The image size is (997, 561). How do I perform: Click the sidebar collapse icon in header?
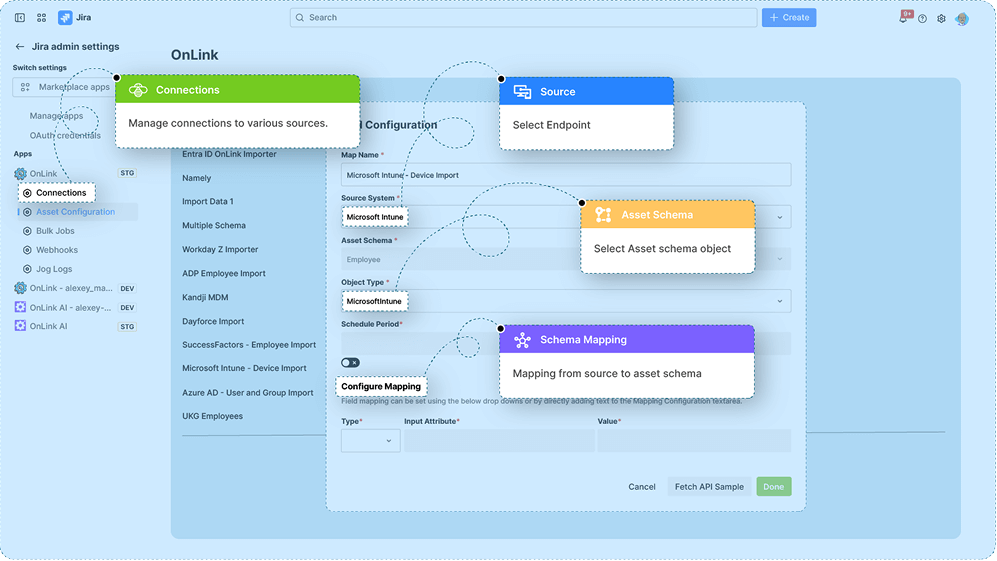point(20,18)
